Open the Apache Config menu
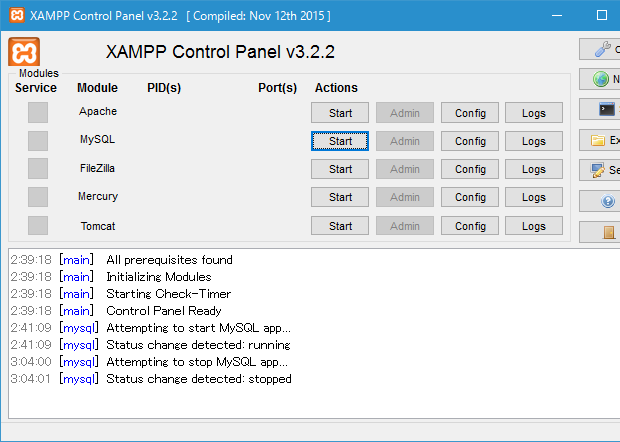 470,113
